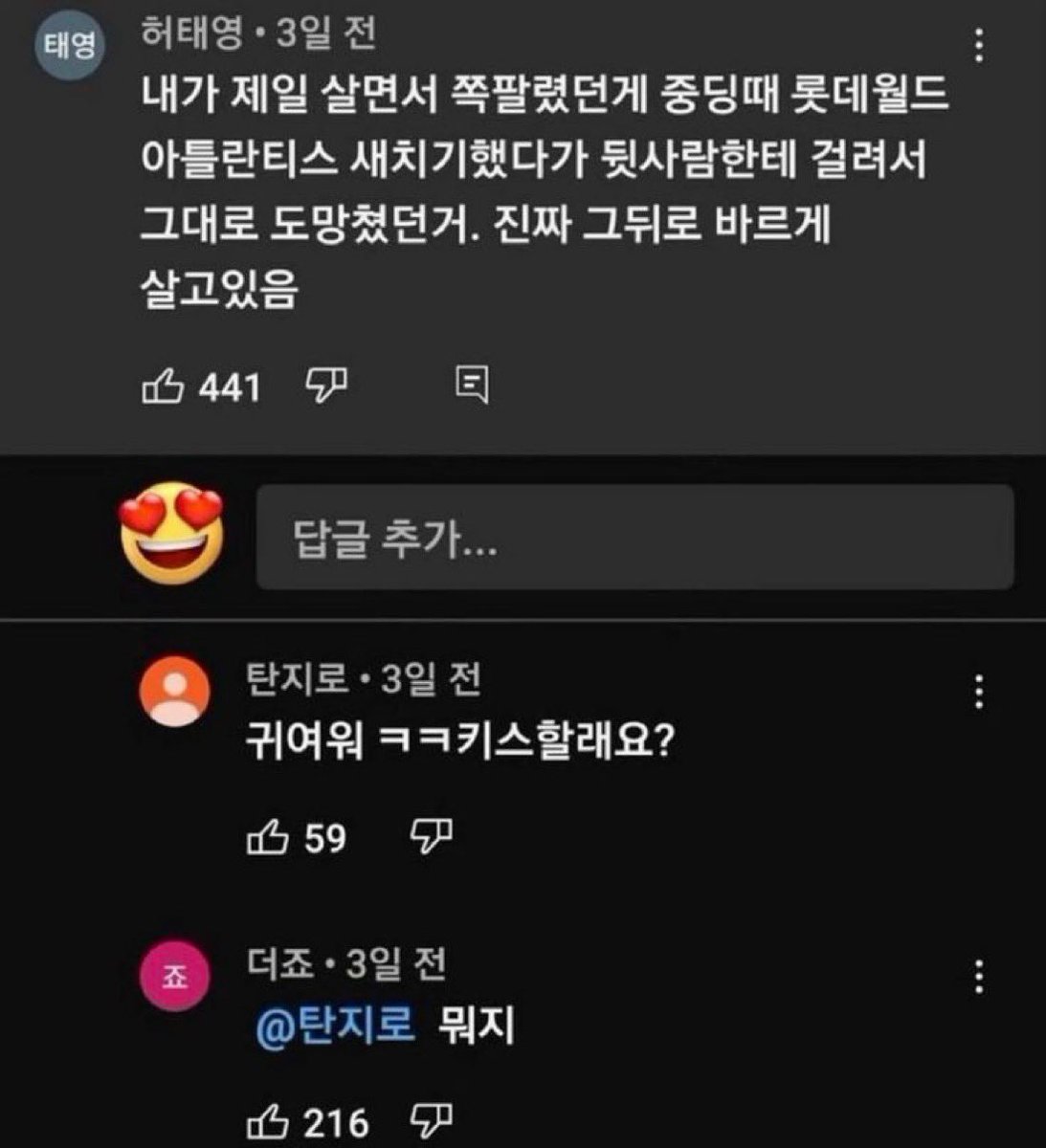The height and width of the screenshot is (1148, 1046).
Task: Click the 답글 추가 reply field
Action: click(x=634, y=538)
